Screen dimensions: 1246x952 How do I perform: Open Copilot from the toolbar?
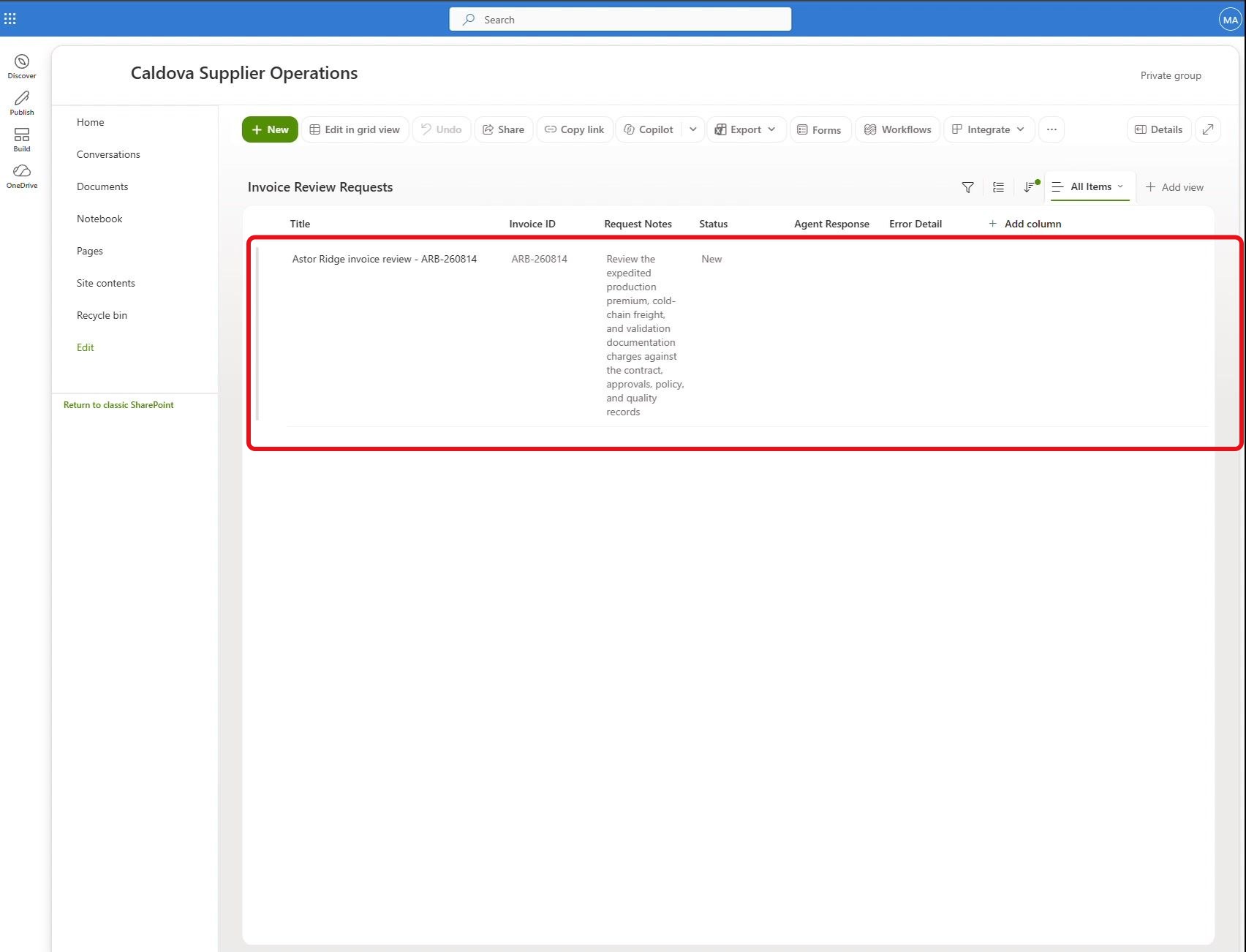click(649, 129)
